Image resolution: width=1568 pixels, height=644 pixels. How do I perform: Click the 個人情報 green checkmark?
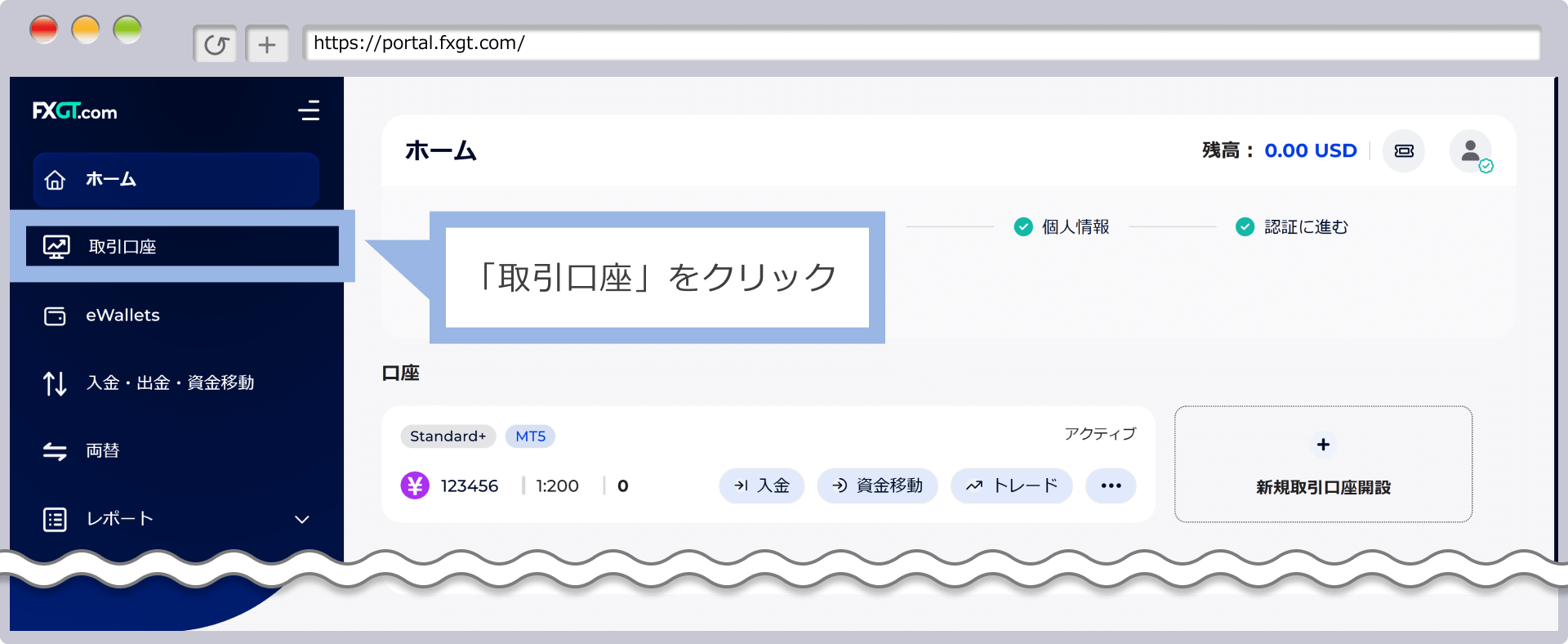(x=1023, y=226)
